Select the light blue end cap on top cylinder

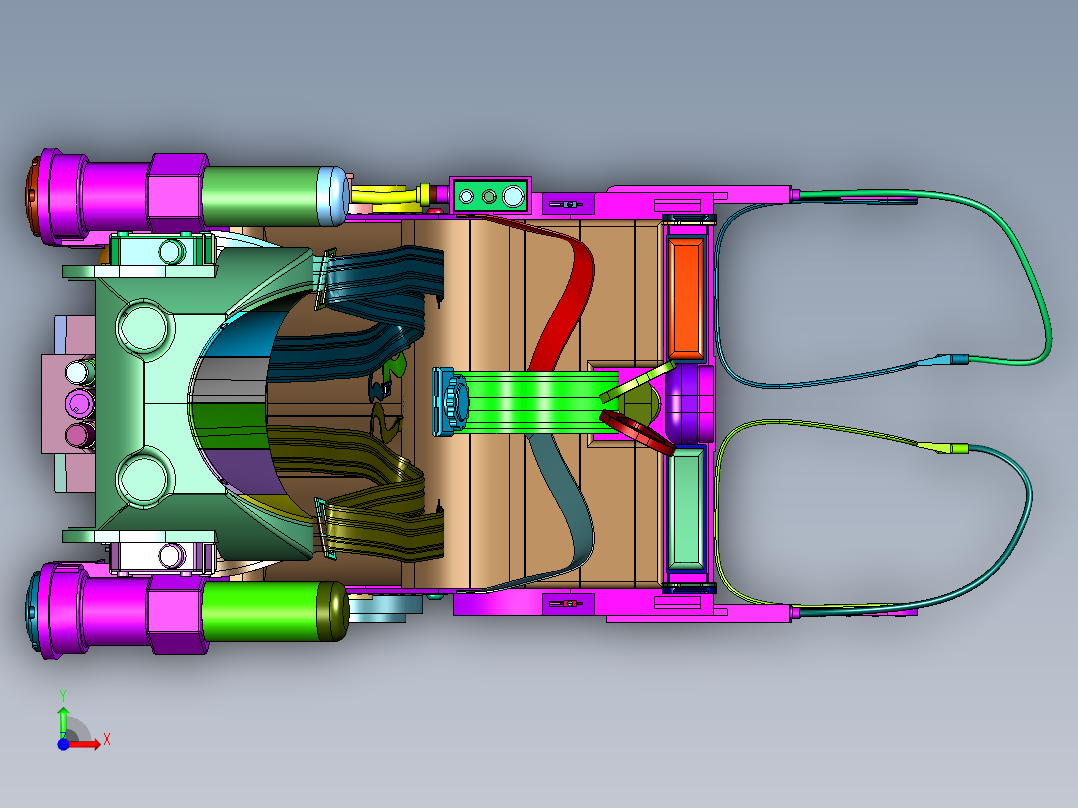click(x=331, y=196)
